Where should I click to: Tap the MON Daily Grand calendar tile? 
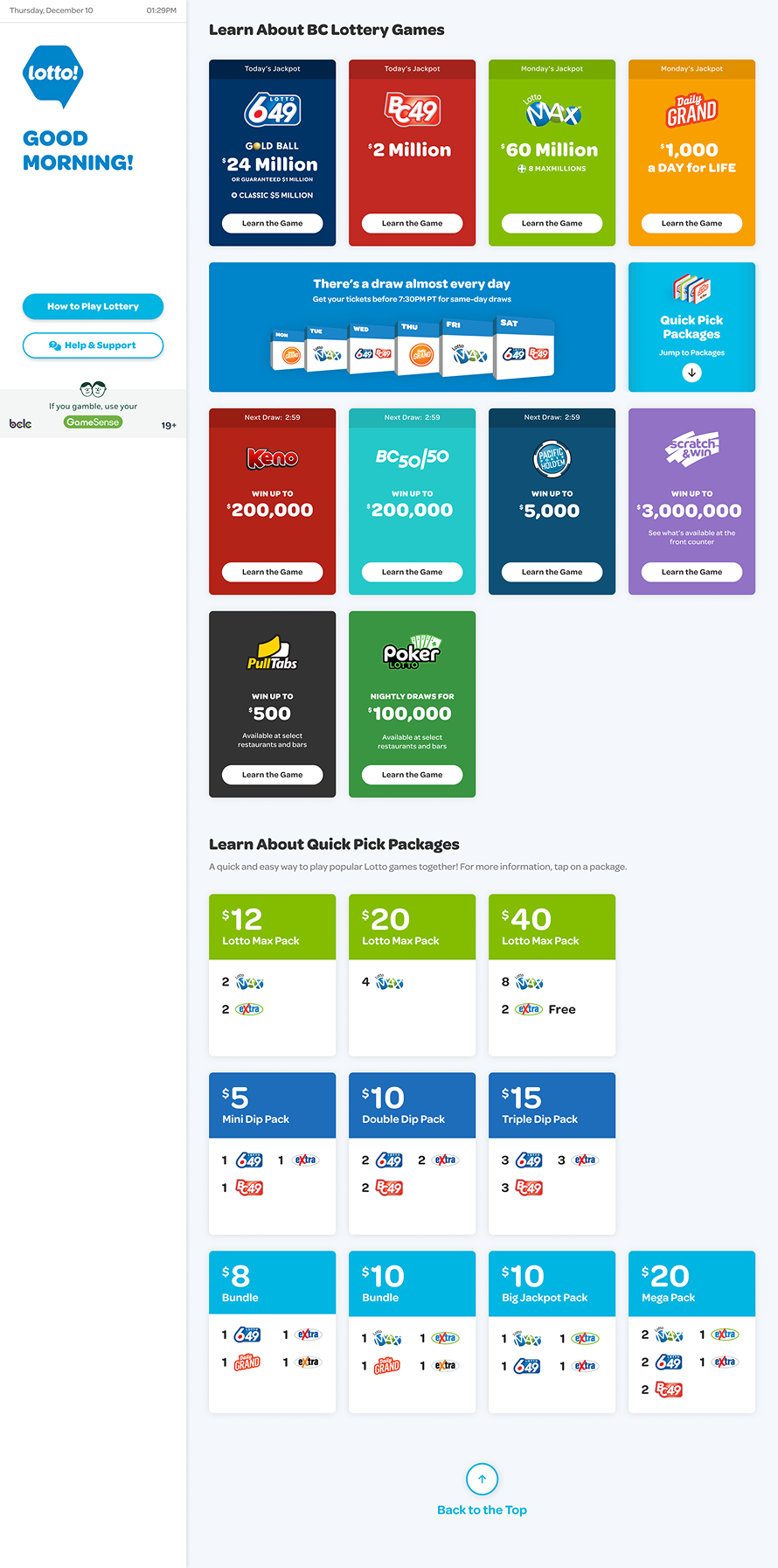288,351
